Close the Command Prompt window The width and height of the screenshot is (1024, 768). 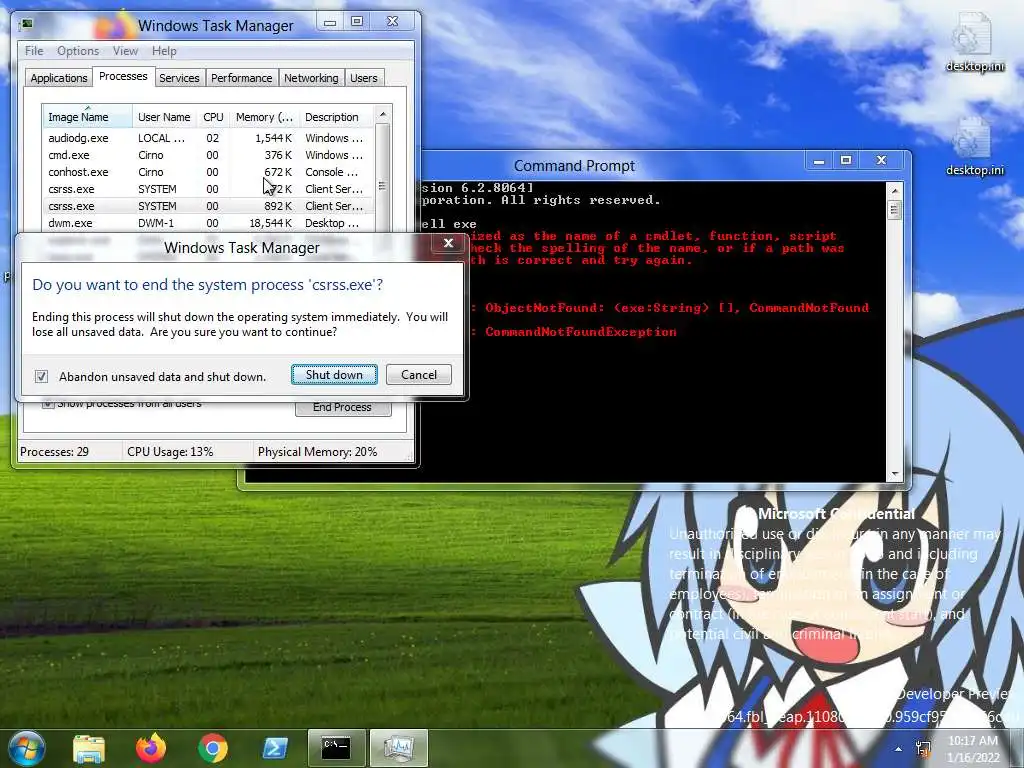pos(881,160)
